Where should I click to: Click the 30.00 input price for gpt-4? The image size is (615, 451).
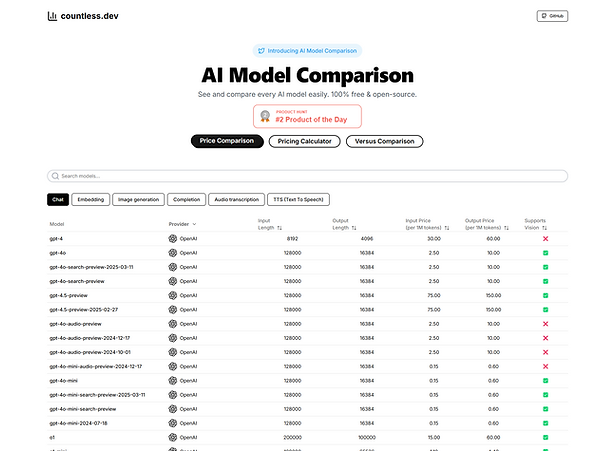[434, 239]
